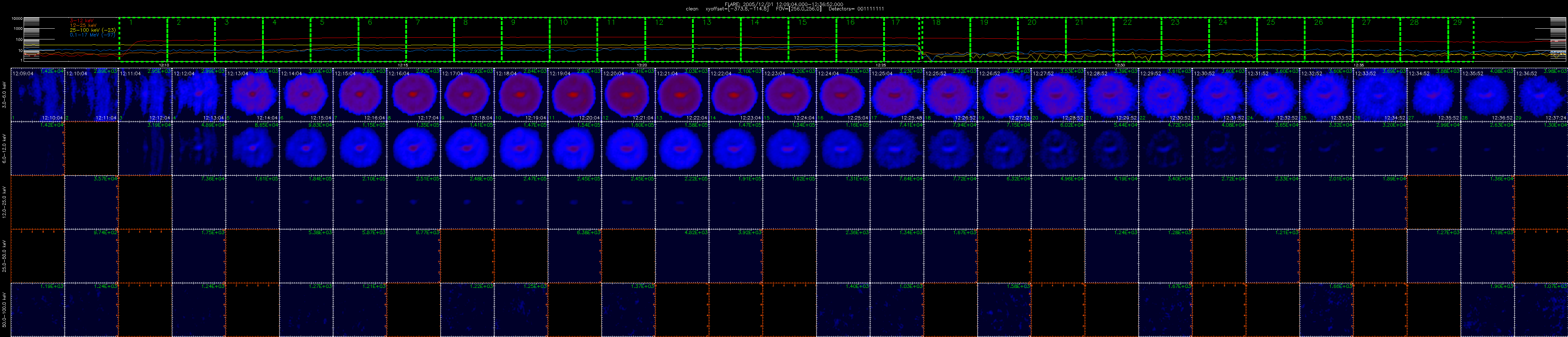Open the 3.0-6.0 keV image starting 12:33:52
The height and width of the screenshot is (337, 1568).
1380,94
